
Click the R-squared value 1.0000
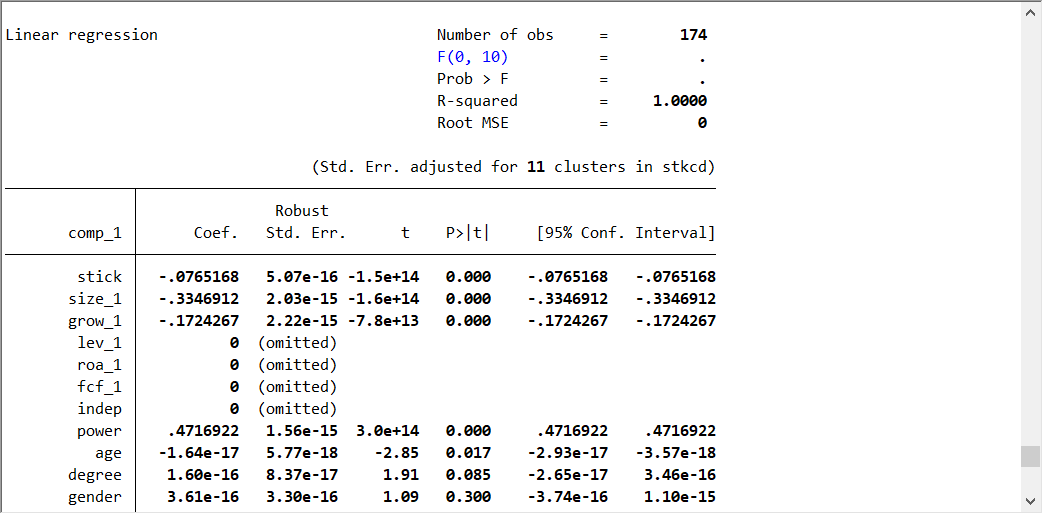coord(679,101)
